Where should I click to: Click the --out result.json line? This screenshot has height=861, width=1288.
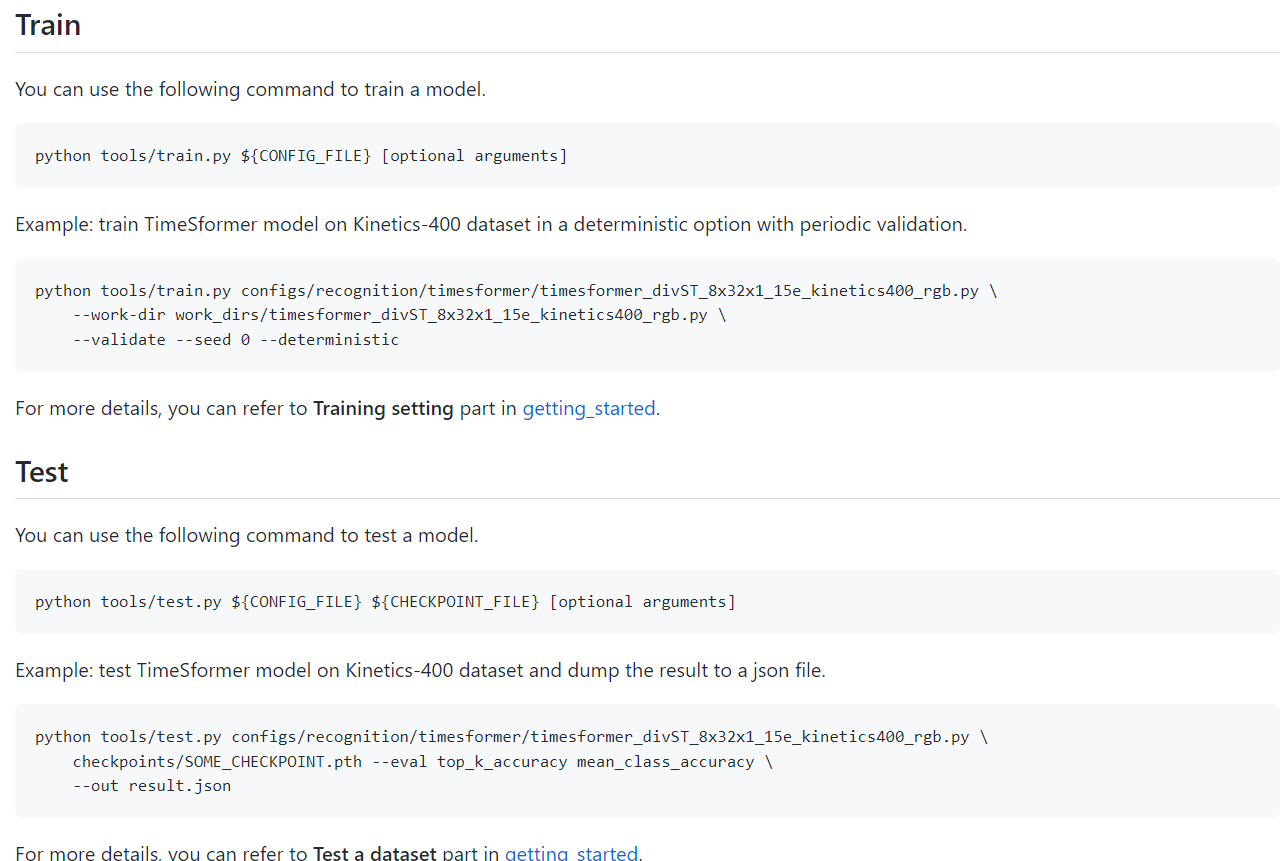click(152, 786)
